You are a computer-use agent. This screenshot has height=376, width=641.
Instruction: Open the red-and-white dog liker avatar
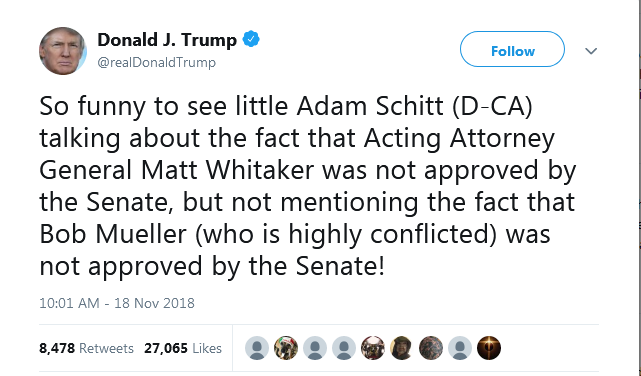373,348
